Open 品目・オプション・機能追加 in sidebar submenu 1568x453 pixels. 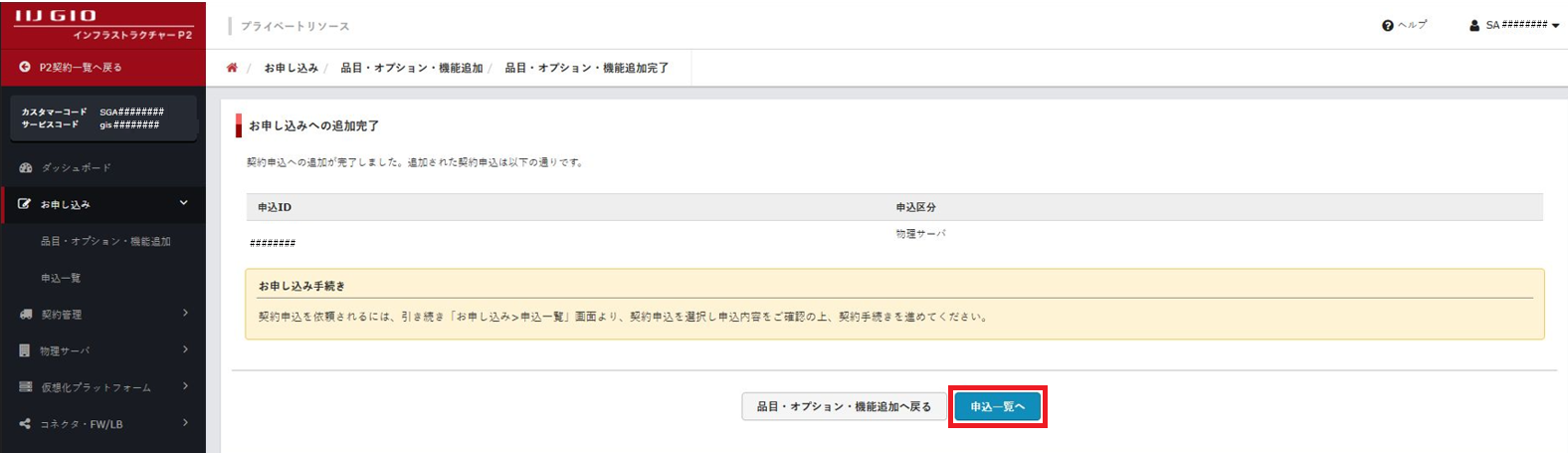pos(105,241)
